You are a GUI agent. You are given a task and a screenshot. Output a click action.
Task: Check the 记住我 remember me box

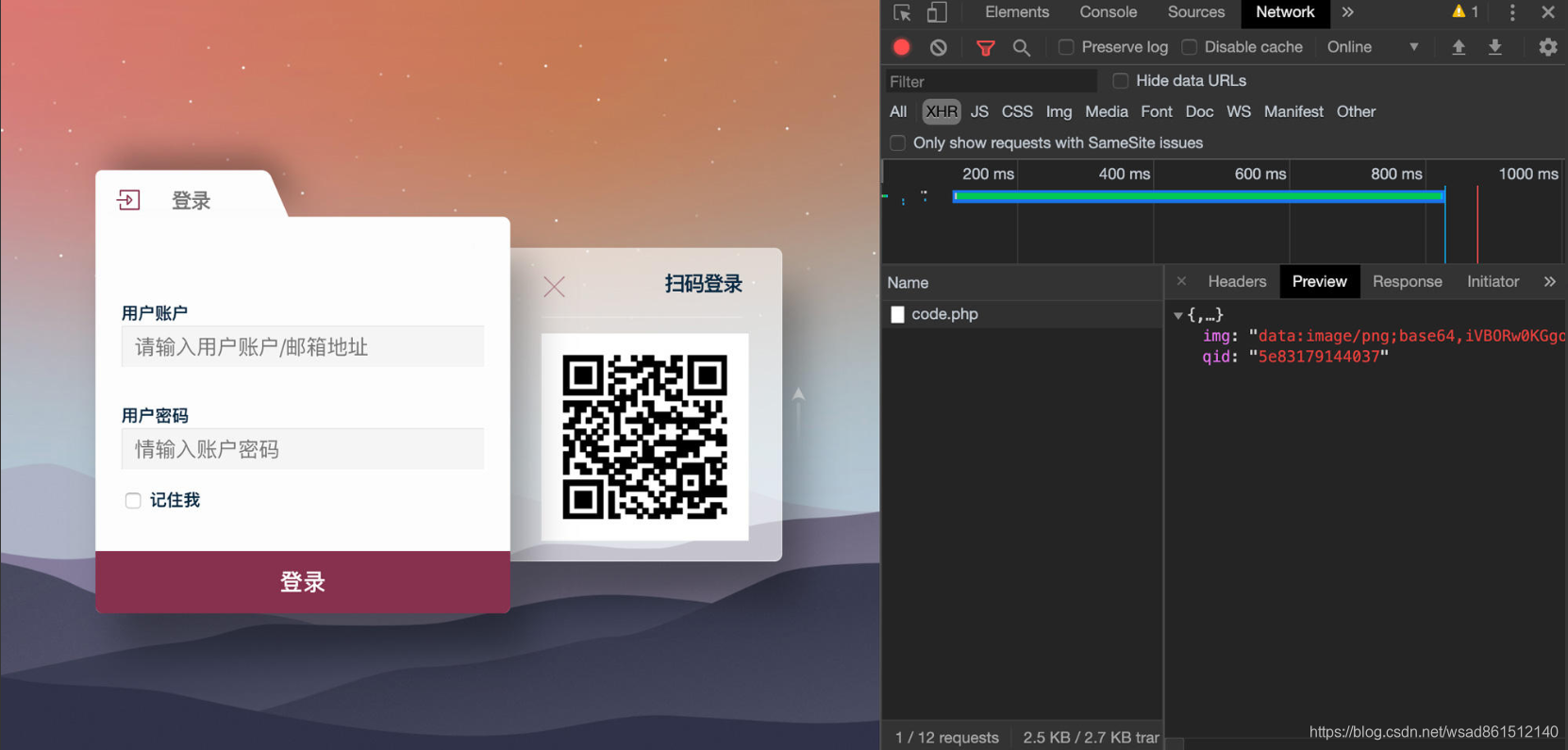click(x=133, y=501)
